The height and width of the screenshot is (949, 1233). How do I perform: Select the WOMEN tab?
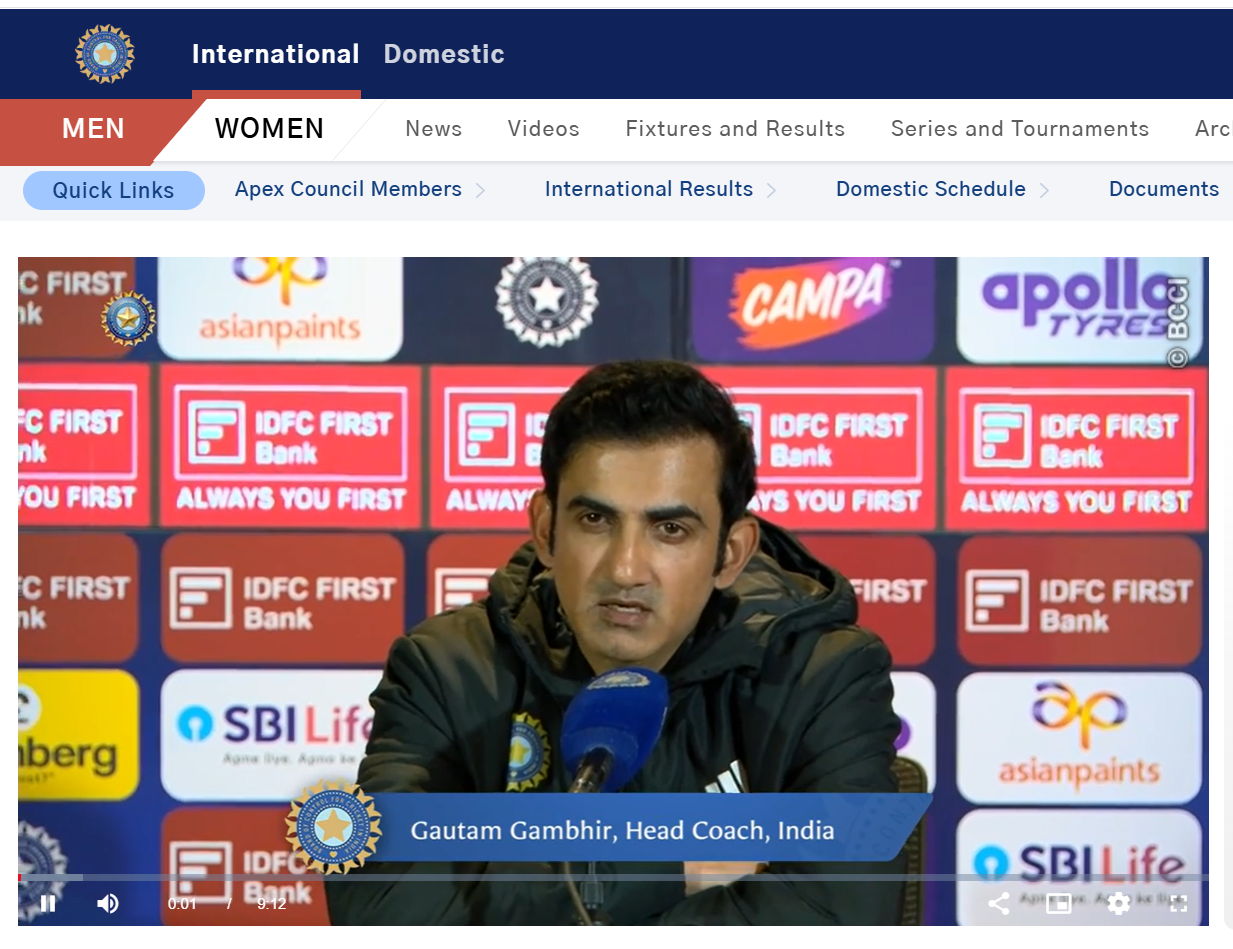pyautogui.click(x=269, y=129)
